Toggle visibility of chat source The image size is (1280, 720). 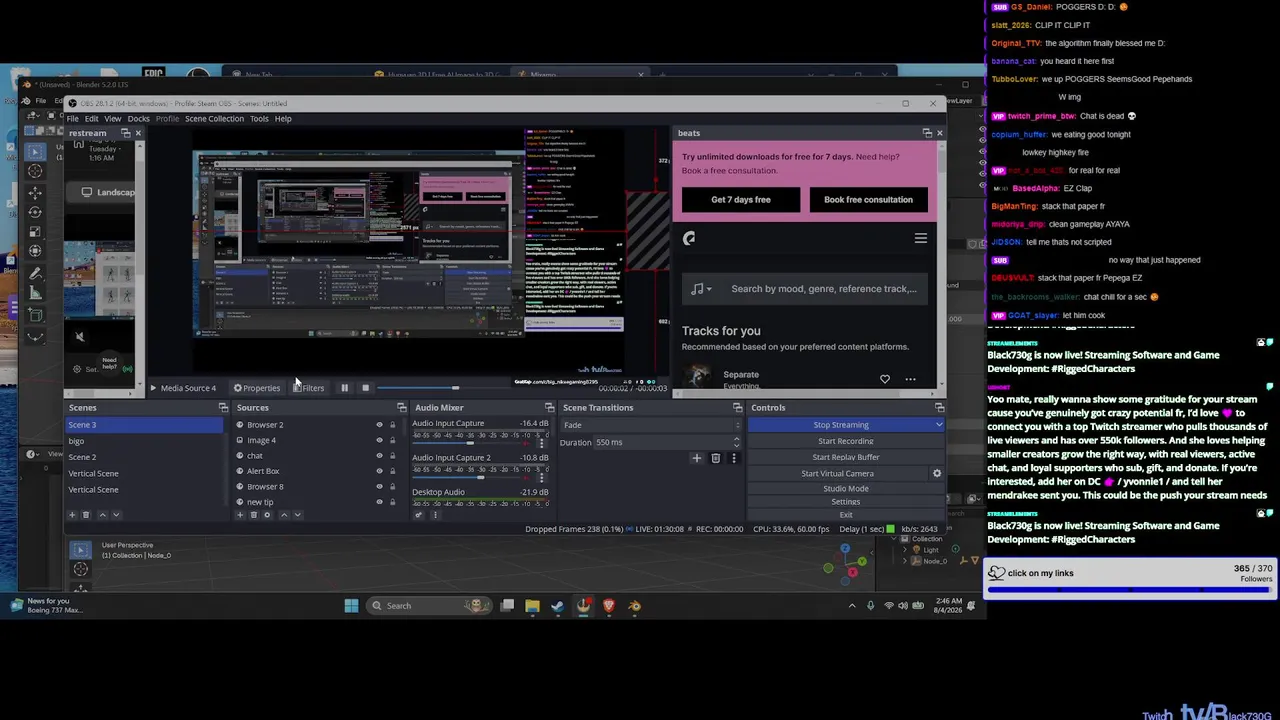click(379, 456)
